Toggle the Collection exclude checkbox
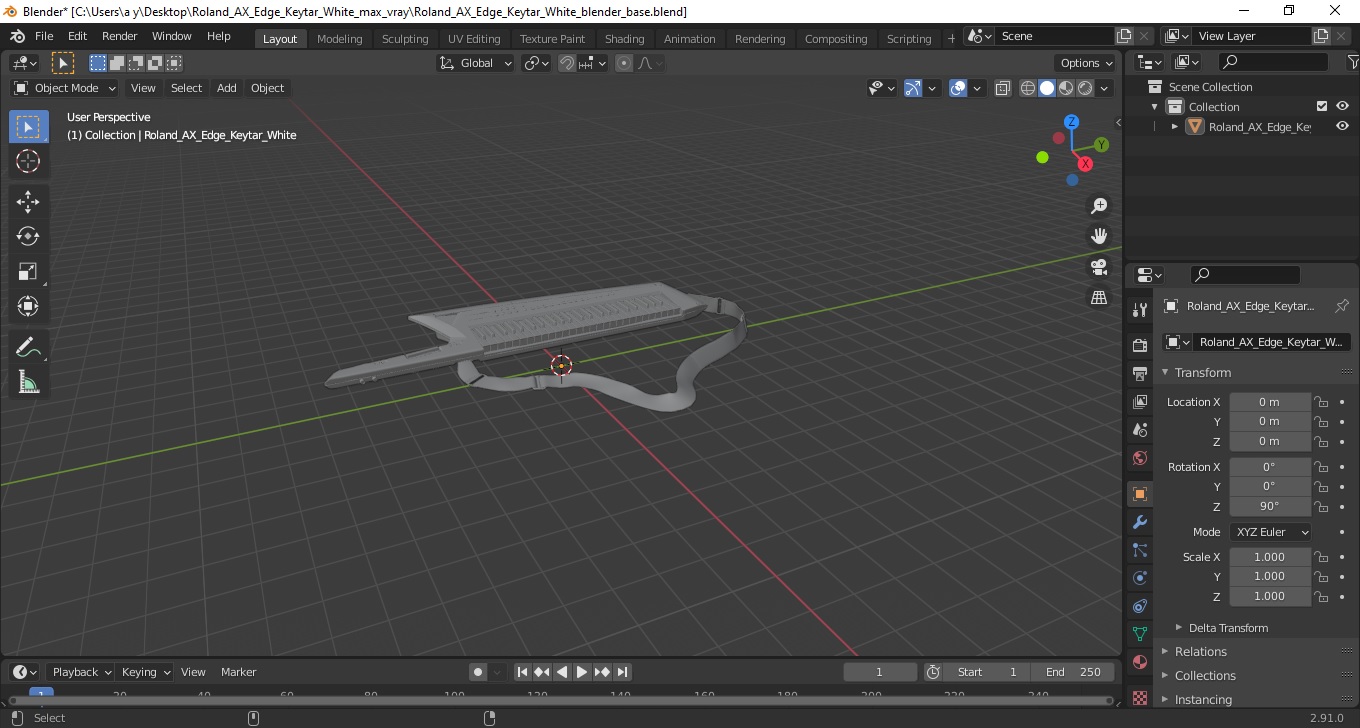 (1322, 107)
